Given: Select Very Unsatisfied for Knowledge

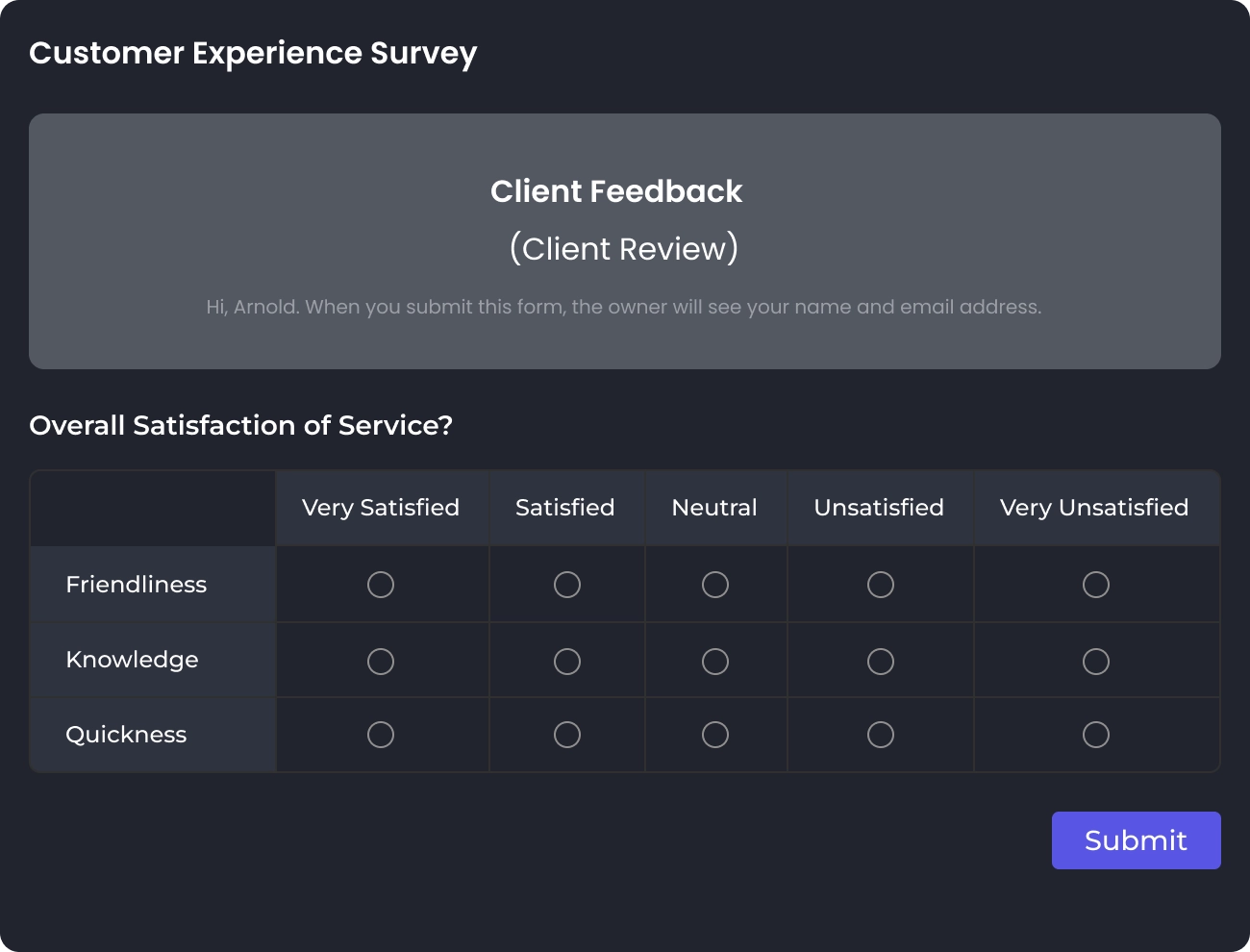Looking at the screenshot, I should (x=1096, y=662).
